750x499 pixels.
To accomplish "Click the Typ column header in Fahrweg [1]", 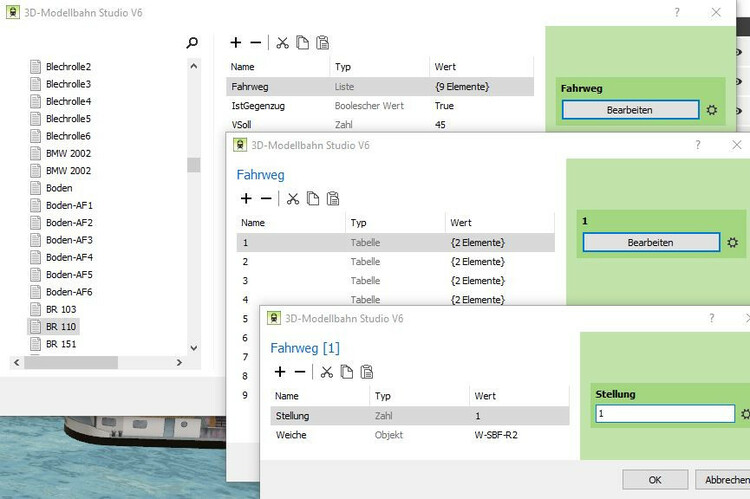I will click(x=419, y=396).
